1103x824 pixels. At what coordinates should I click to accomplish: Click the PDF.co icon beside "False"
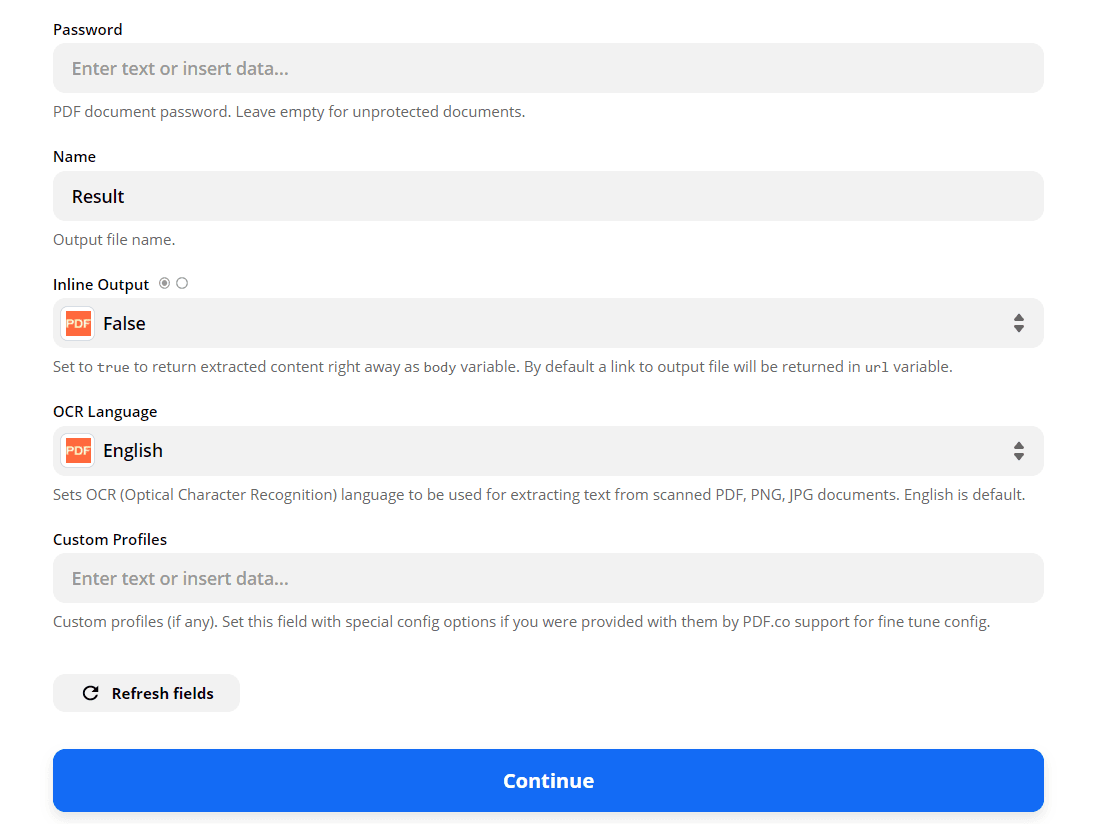(x=77, y=323)
